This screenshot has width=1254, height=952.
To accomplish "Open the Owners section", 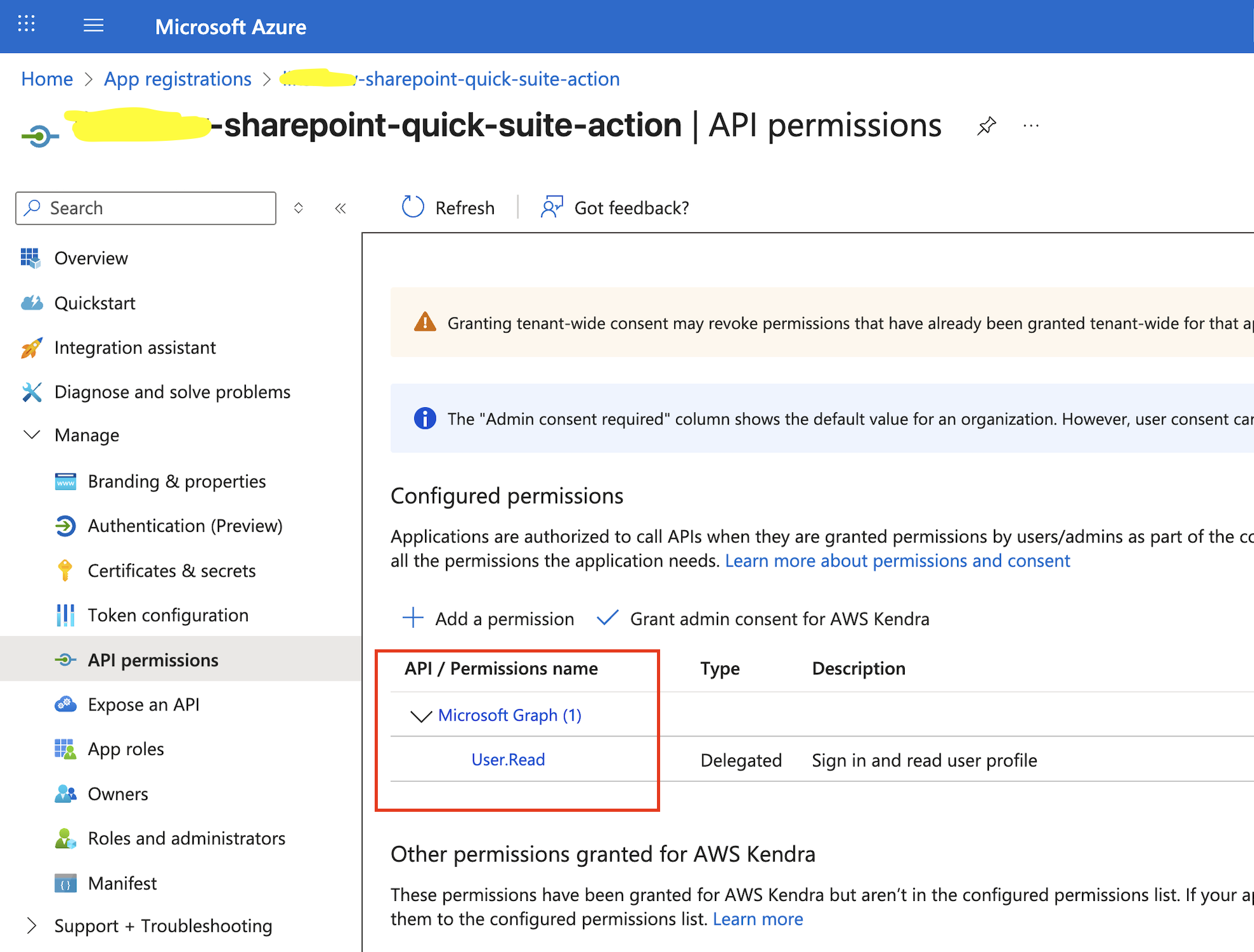I will (x=118, y=793).
